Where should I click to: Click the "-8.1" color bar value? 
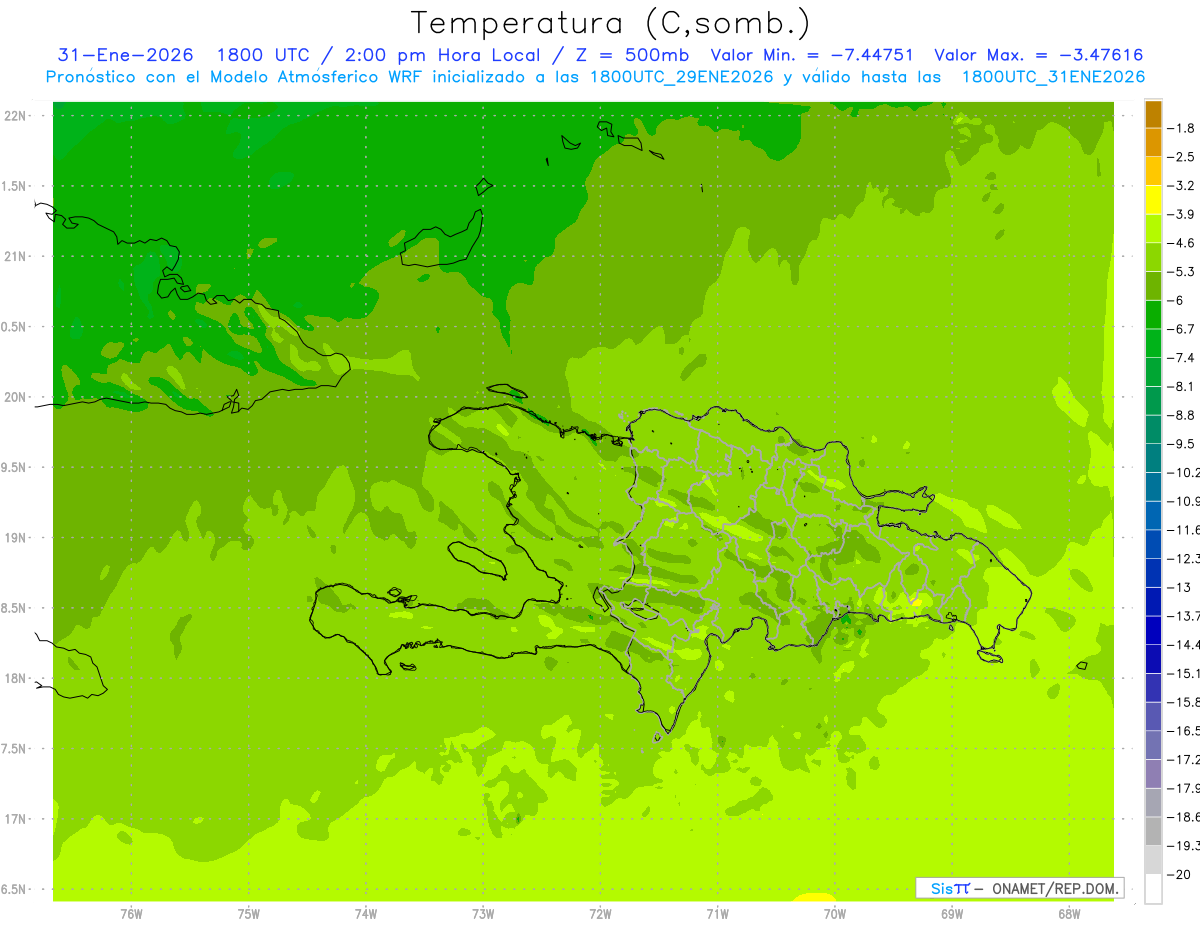[x=1183, y=387]
